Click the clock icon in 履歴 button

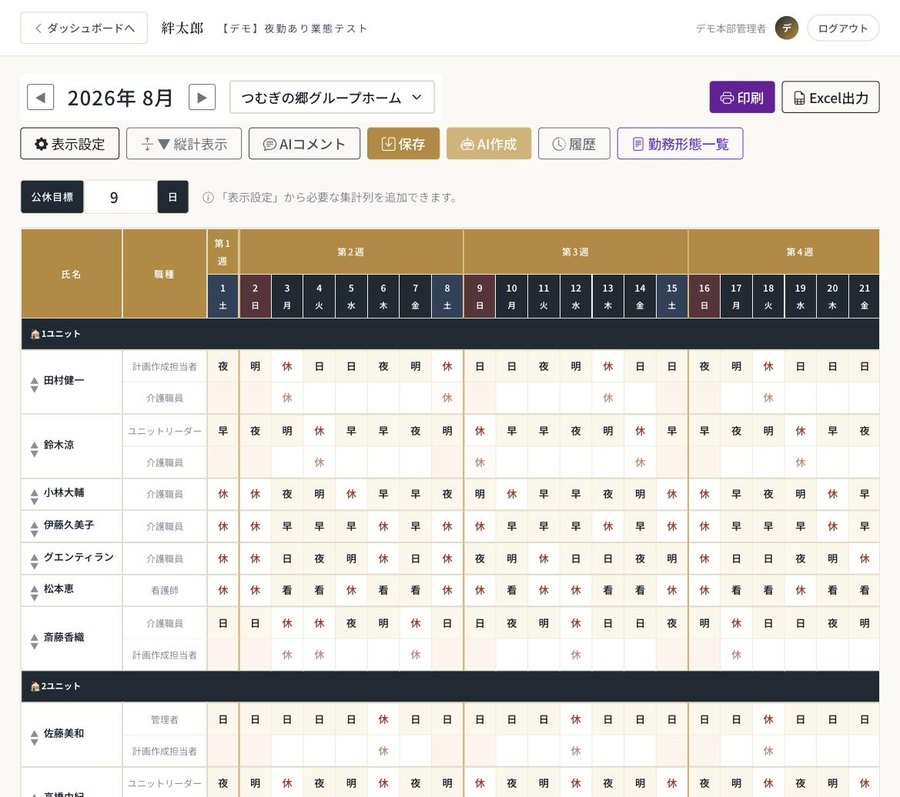click(559, 144)
